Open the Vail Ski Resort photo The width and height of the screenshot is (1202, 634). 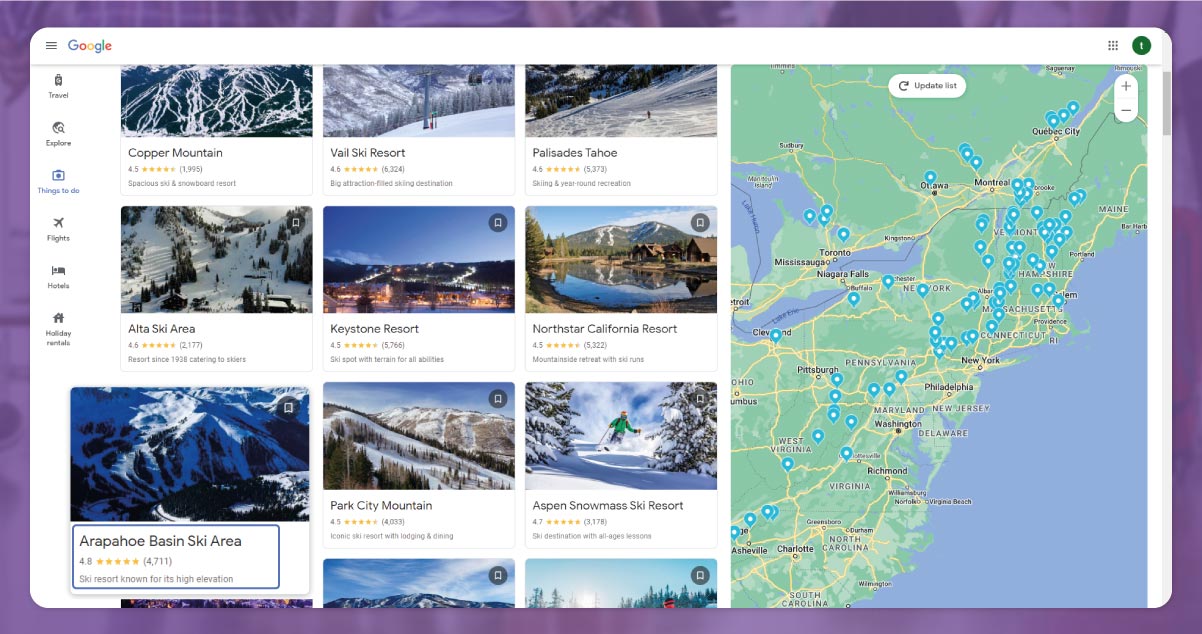point(419,101)
